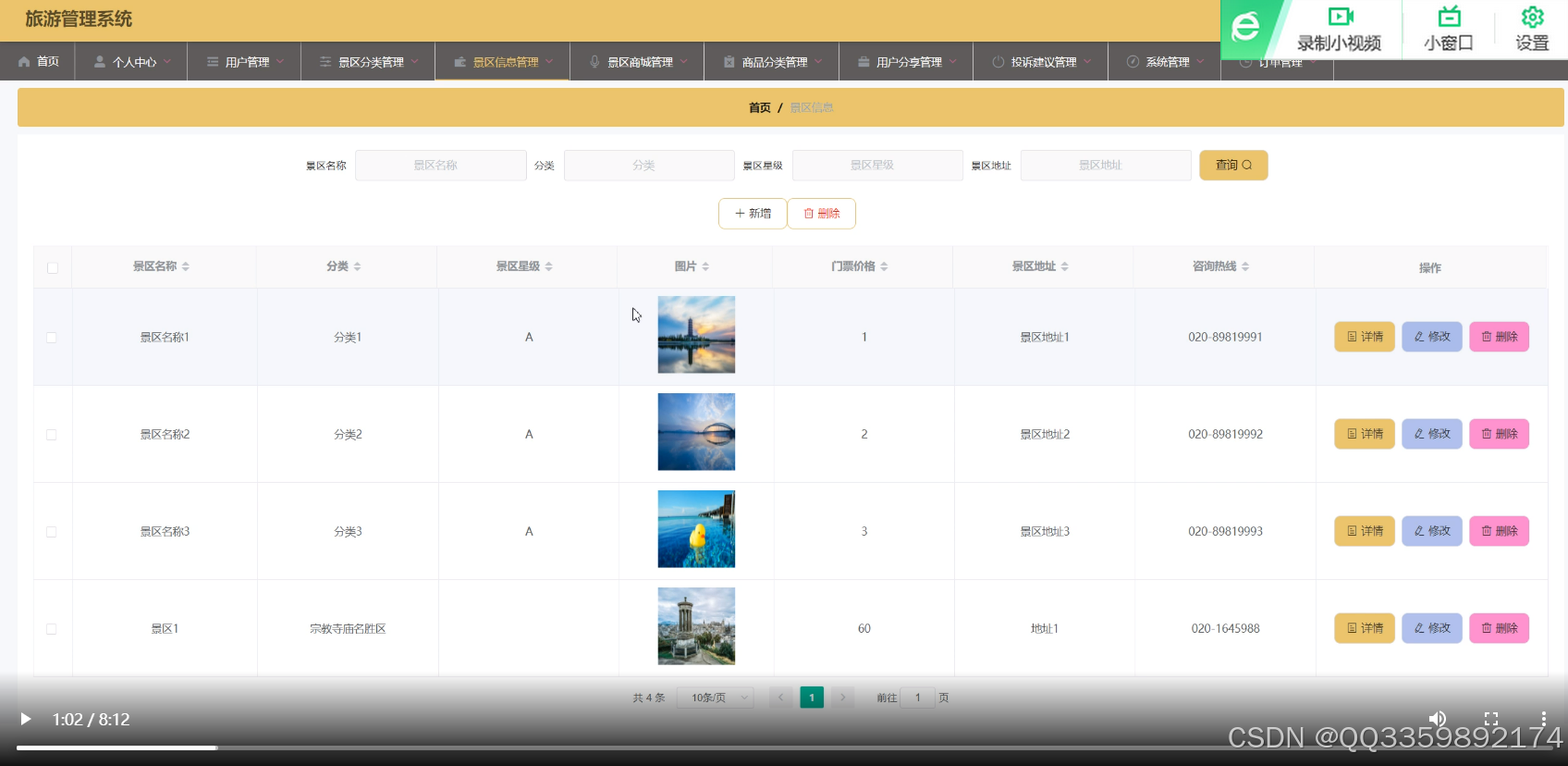Open the 10条/页 page size dropdown
Viewport: 1568px width, 766px height.
point(716,698)
